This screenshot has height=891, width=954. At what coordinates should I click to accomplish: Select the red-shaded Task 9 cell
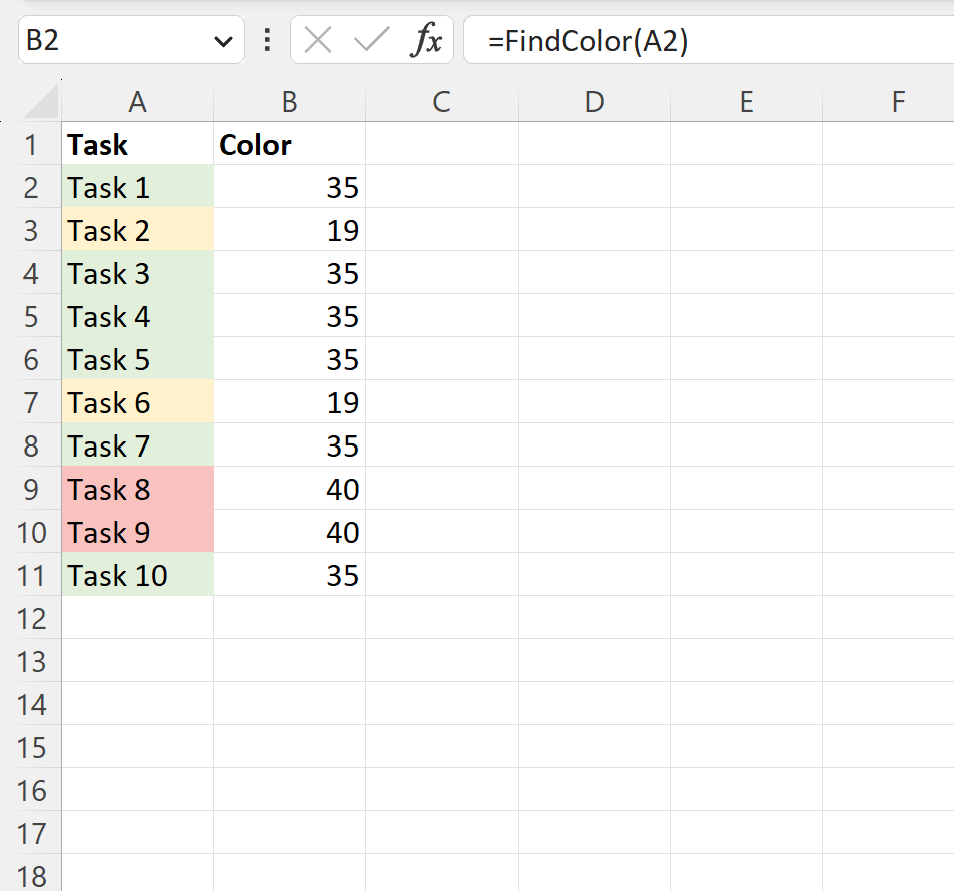click(137, 532)
